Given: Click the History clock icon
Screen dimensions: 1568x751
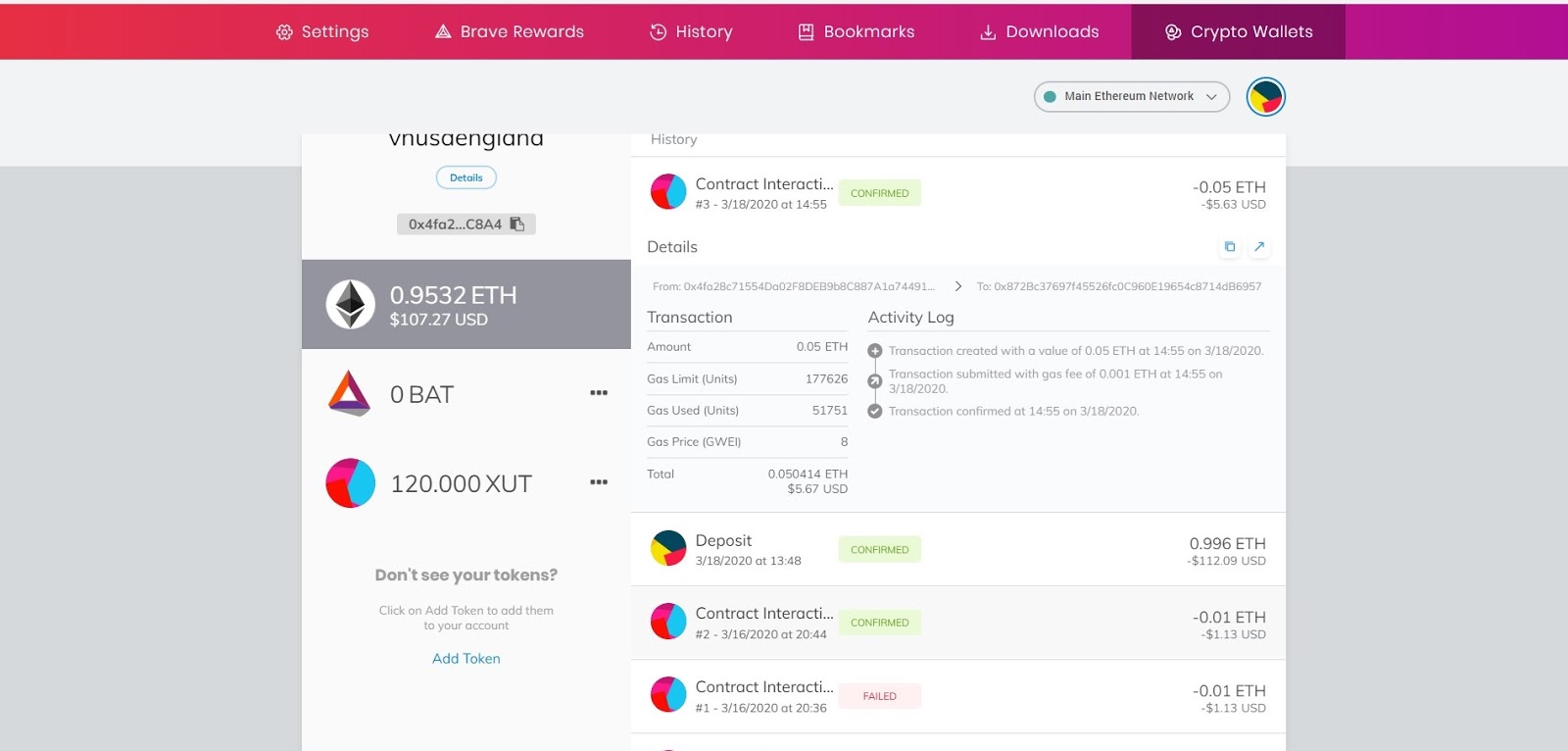Looking at the screenshot, I should [x=658, y=32].
